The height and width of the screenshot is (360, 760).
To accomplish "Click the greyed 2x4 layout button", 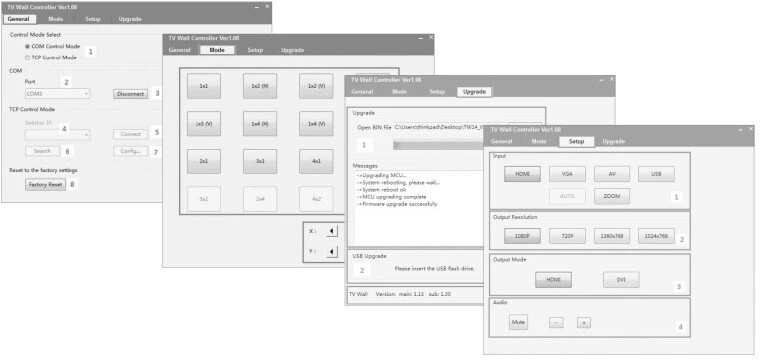I will click(260, 199).
